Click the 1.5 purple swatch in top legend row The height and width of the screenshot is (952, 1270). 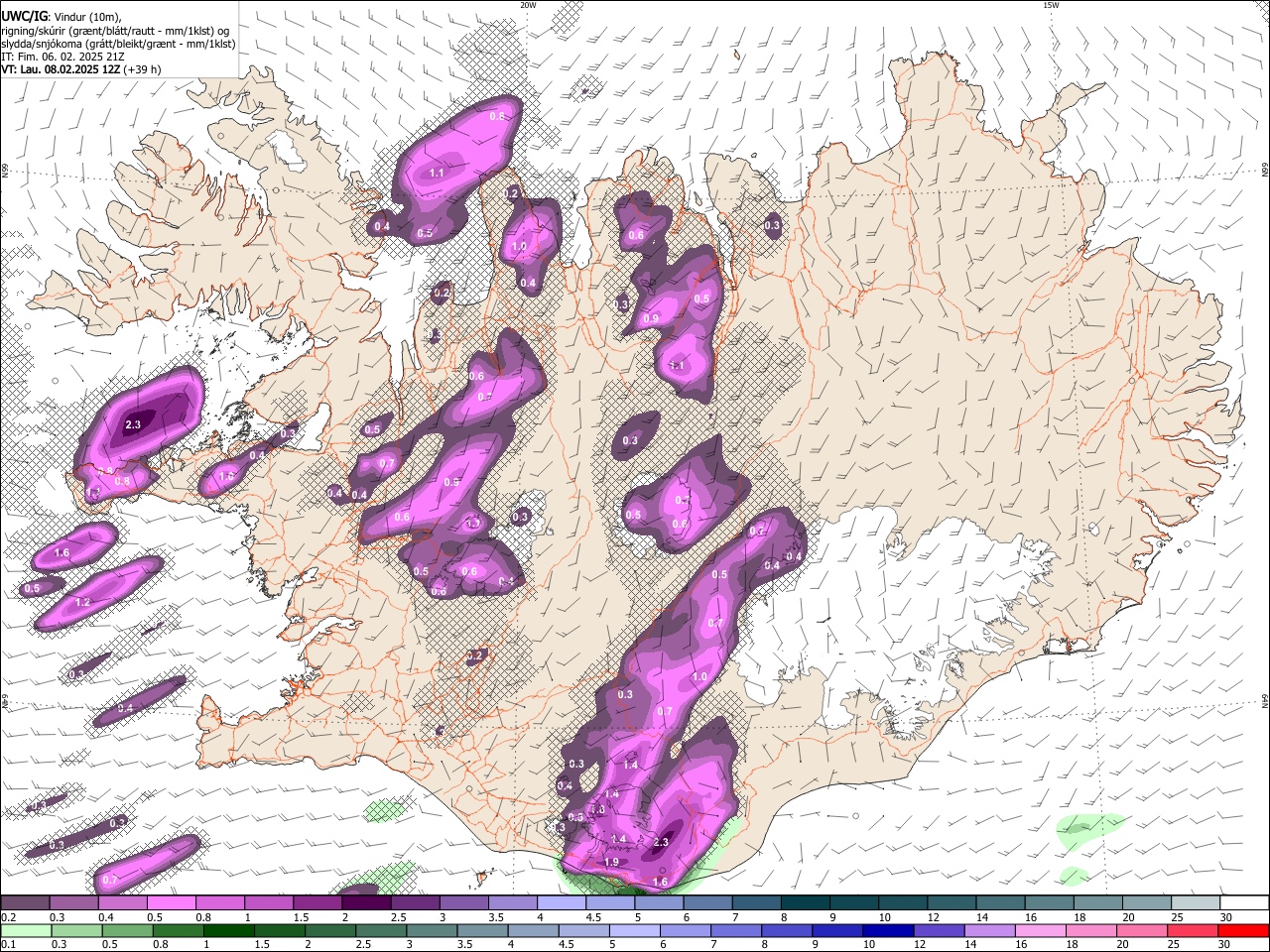point(317,902)
